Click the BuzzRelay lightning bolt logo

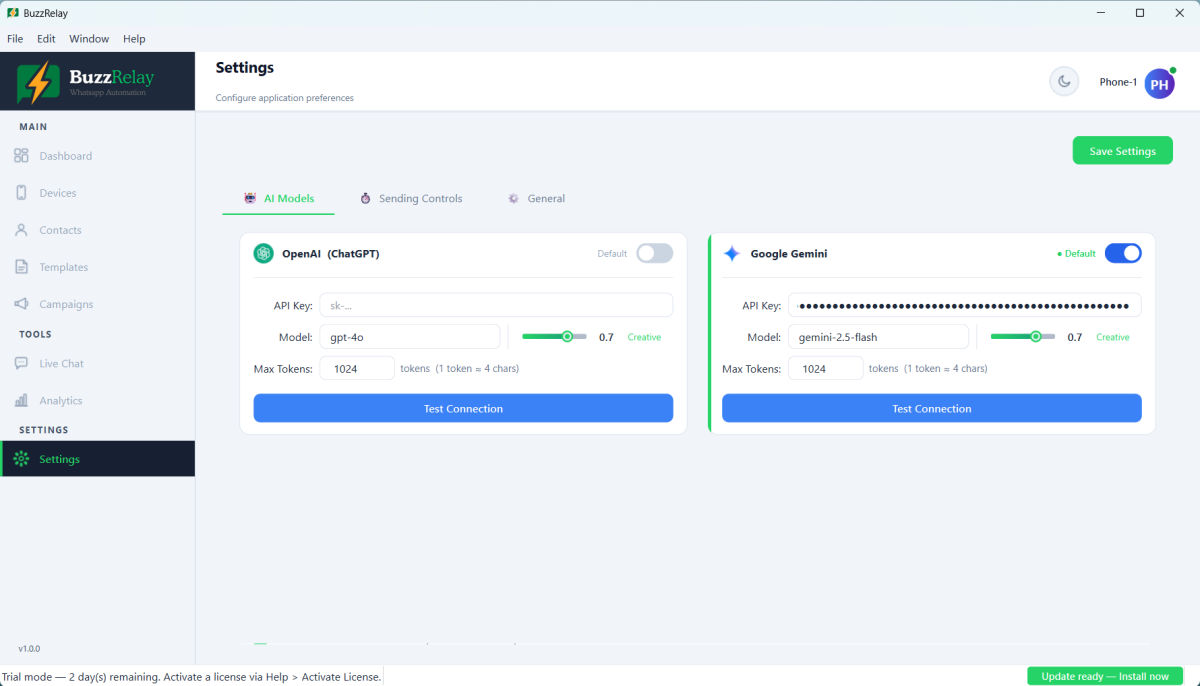[38, 82]
